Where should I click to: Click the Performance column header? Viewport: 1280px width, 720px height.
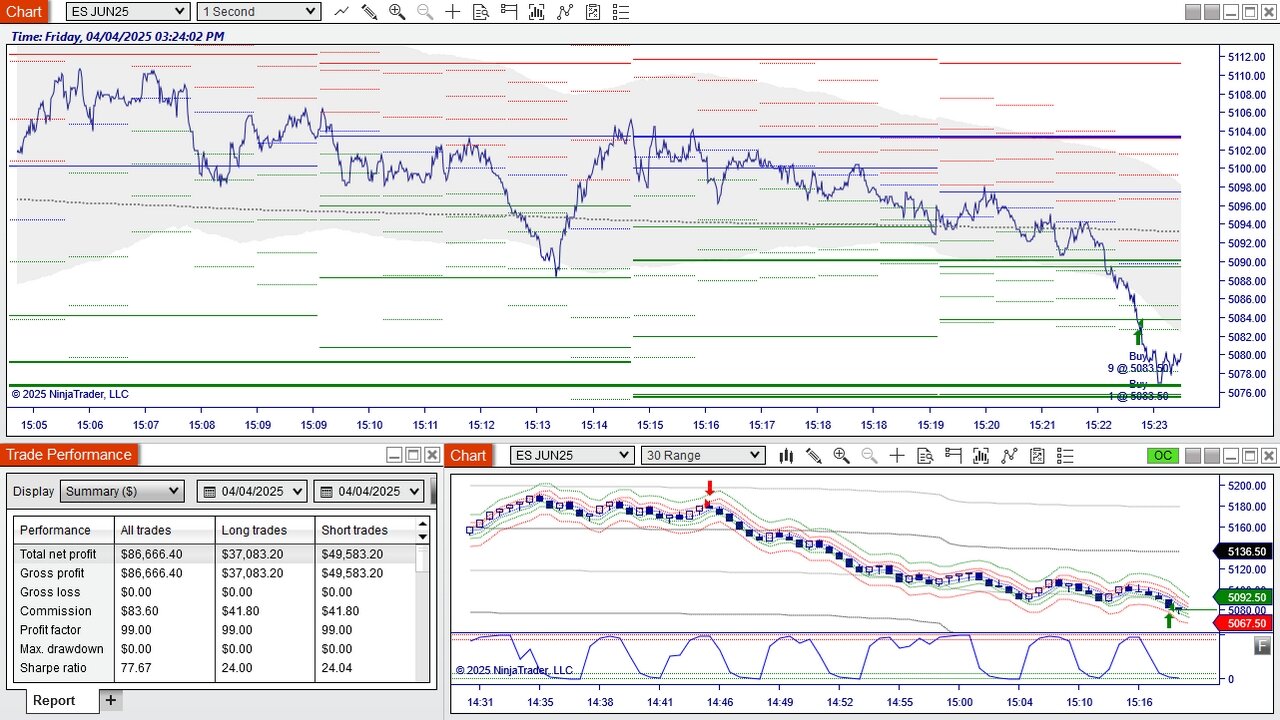click(x=64, y=530)
